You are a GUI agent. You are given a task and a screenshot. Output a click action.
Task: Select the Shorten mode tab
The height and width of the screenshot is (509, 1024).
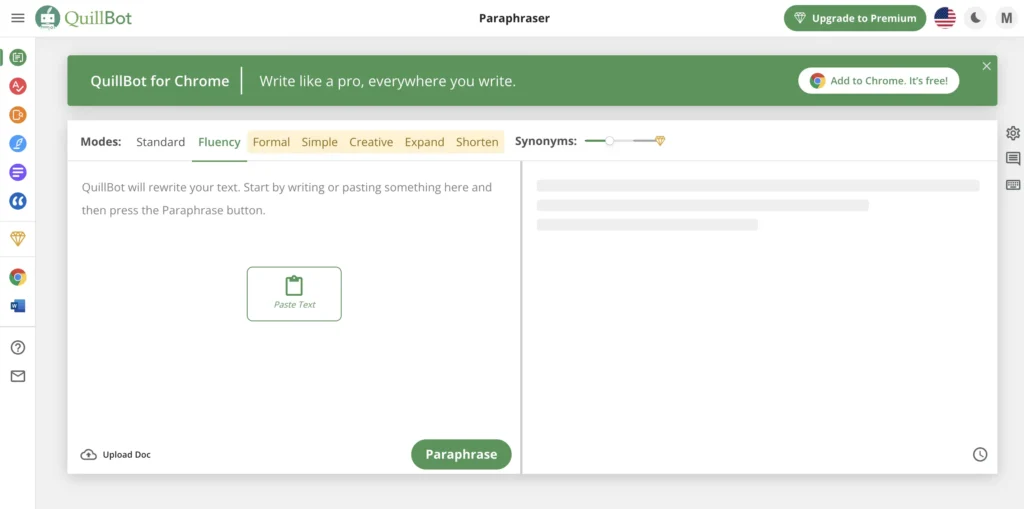477,142
